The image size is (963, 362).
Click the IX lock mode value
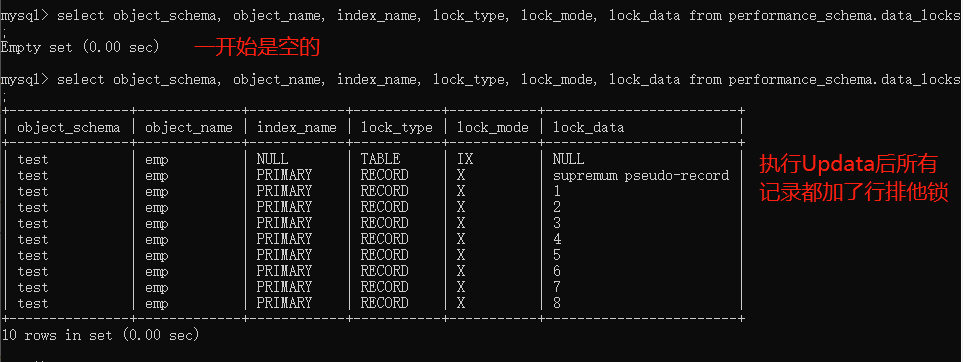(x=465, y=159)
